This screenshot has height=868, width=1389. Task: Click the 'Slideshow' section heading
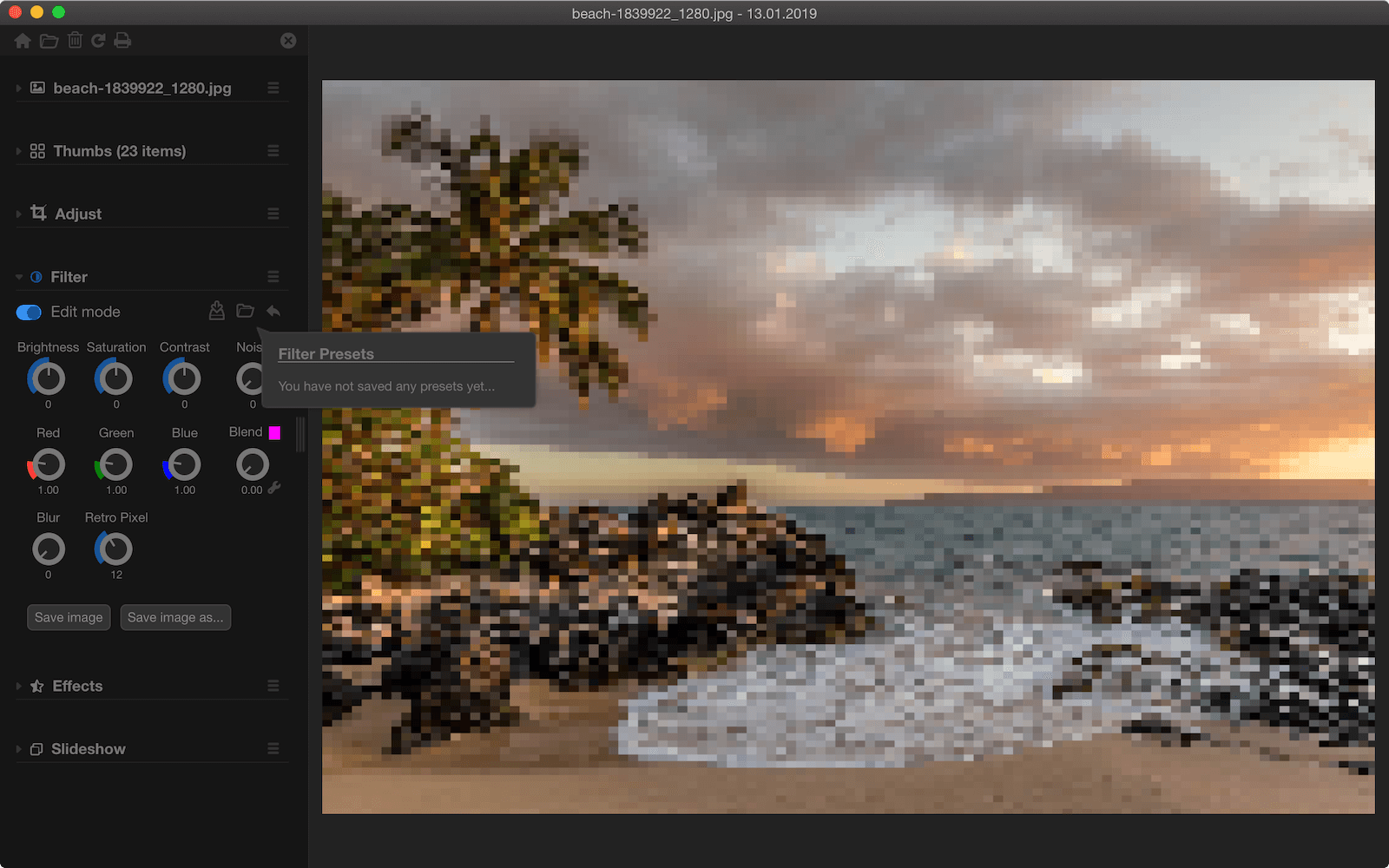89,749
